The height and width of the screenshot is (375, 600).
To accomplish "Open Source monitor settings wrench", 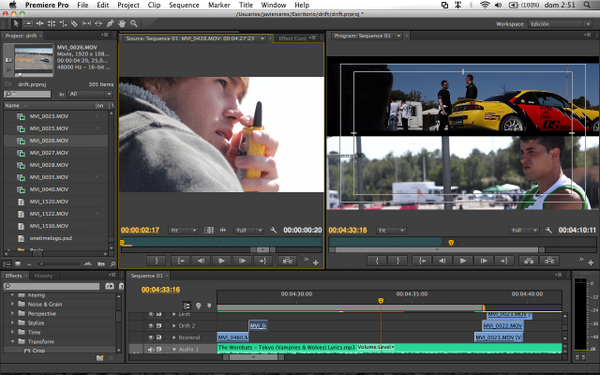I will [273, 230].
